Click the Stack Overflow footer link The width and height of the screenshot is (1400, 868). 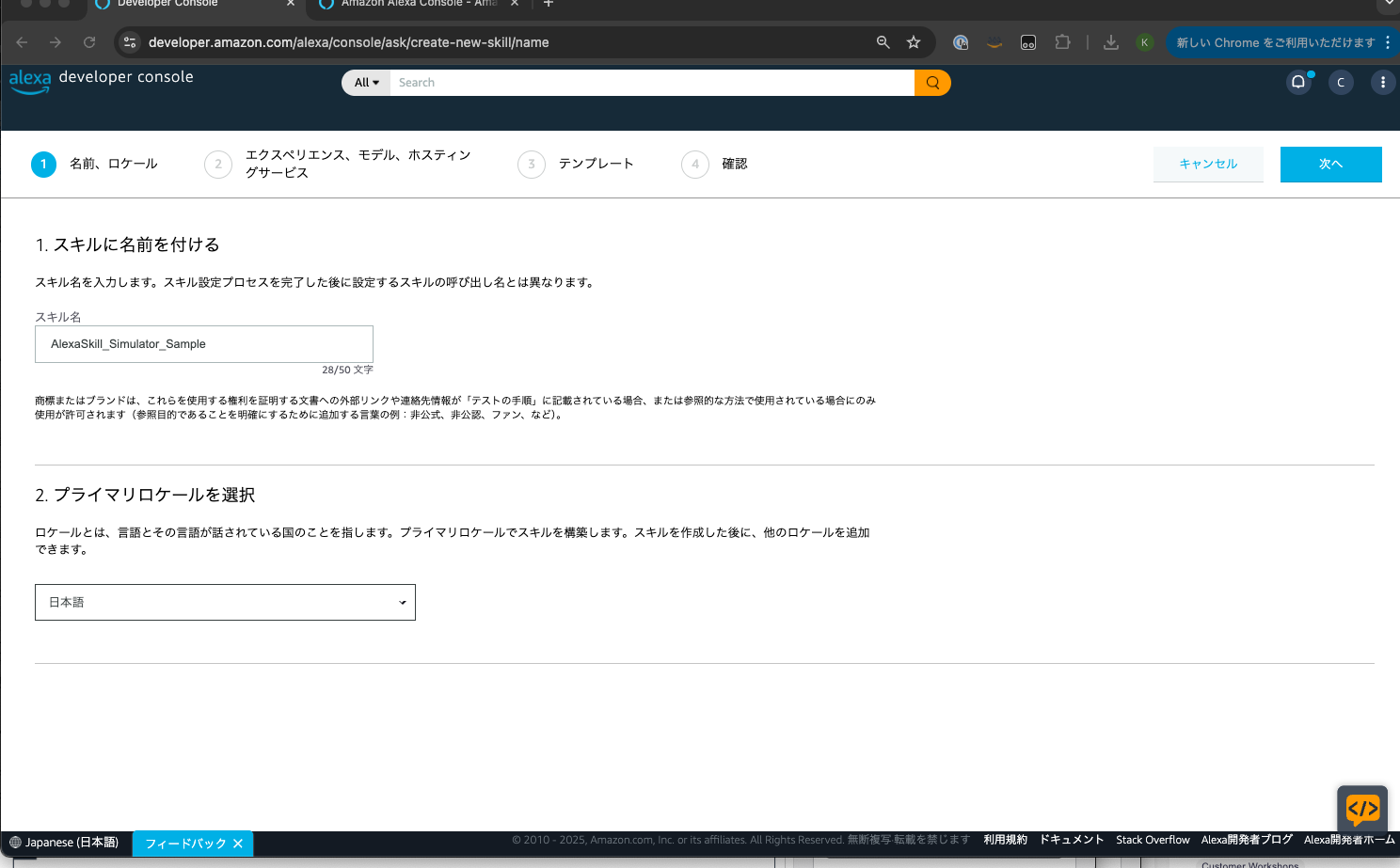[1153, 839]
